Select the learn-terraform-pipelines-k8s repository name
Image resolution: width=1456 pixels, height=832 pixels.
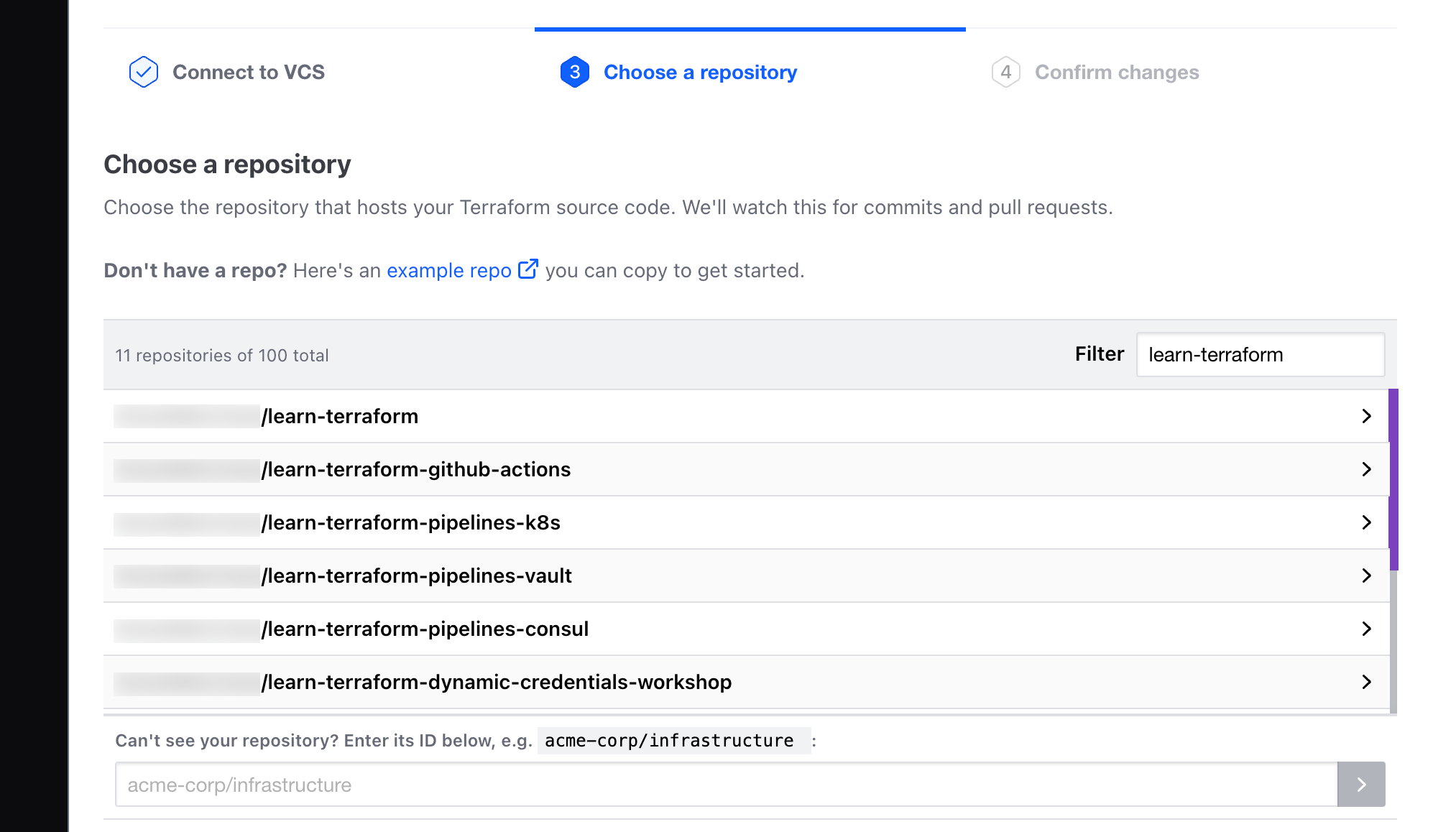coord(410,522)
